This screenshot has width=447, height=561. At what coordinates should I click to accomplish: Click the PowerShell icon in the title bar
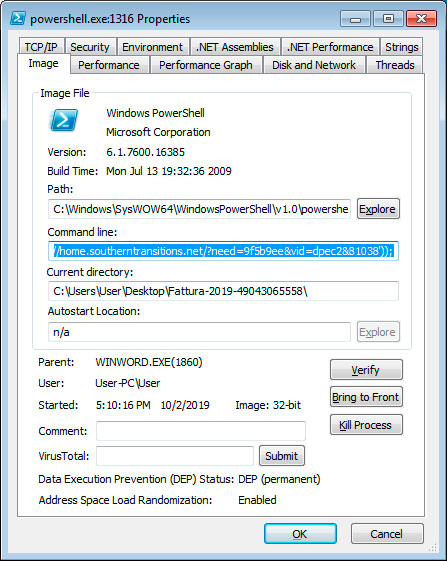coord(18,18)
